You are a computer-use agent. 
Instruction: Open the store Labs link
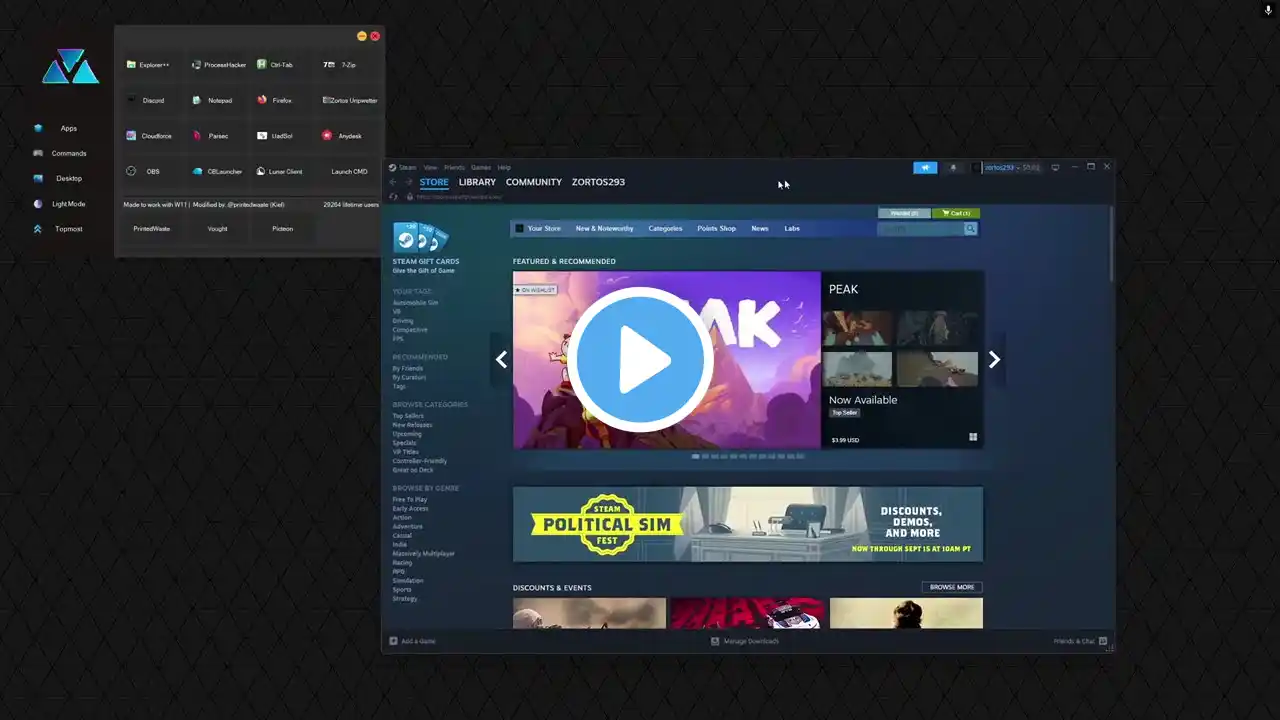point(792,228)
